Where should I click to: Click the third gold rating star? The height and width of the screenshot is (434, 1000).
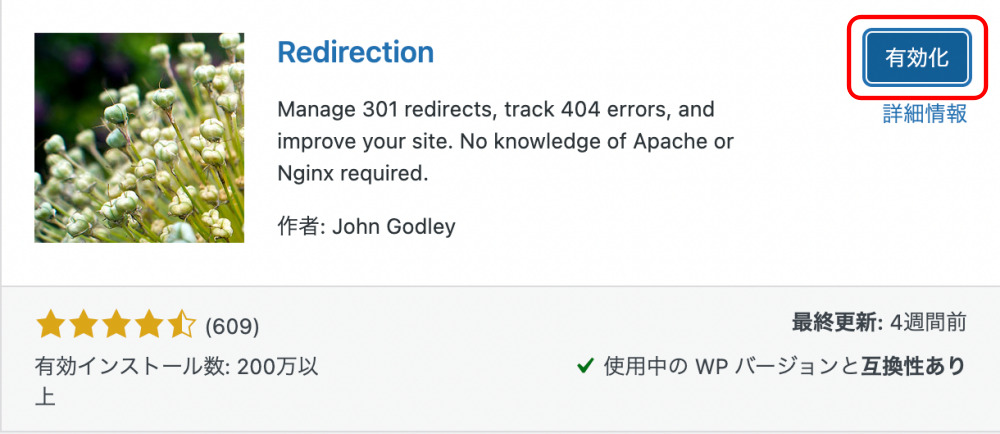[115, 325]
